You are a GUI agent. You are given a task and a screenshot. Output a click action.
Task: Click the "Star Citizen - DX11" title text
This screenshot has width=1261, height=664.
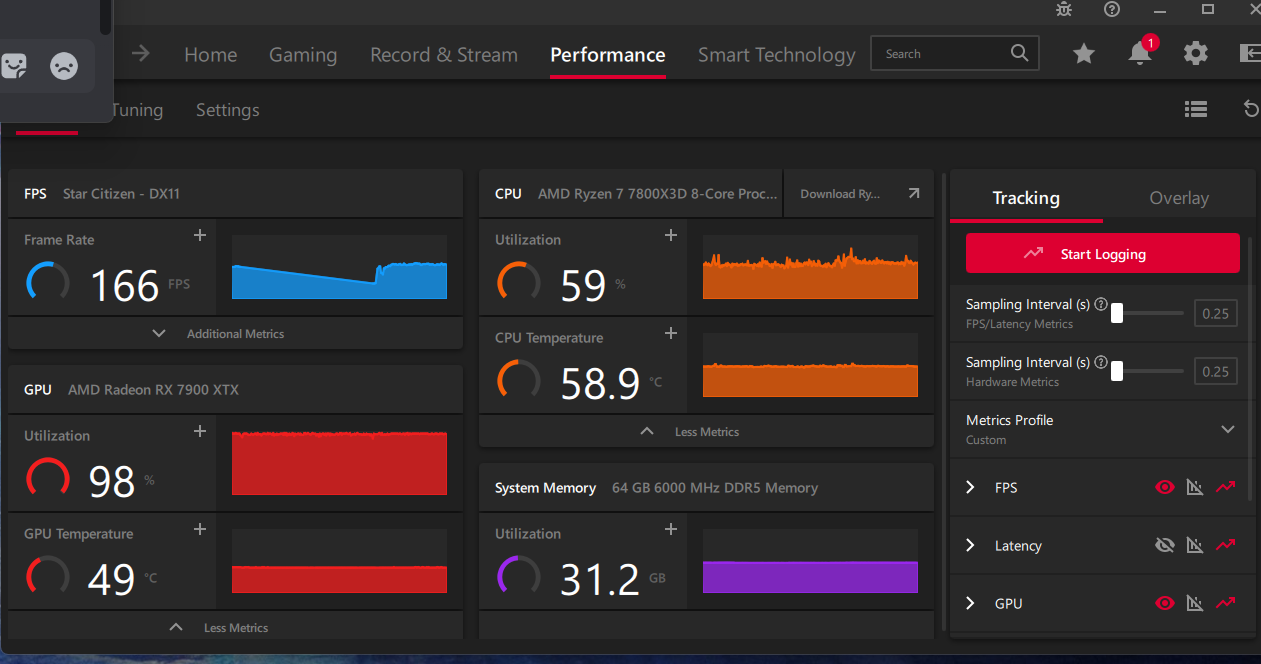coord(121,194)
